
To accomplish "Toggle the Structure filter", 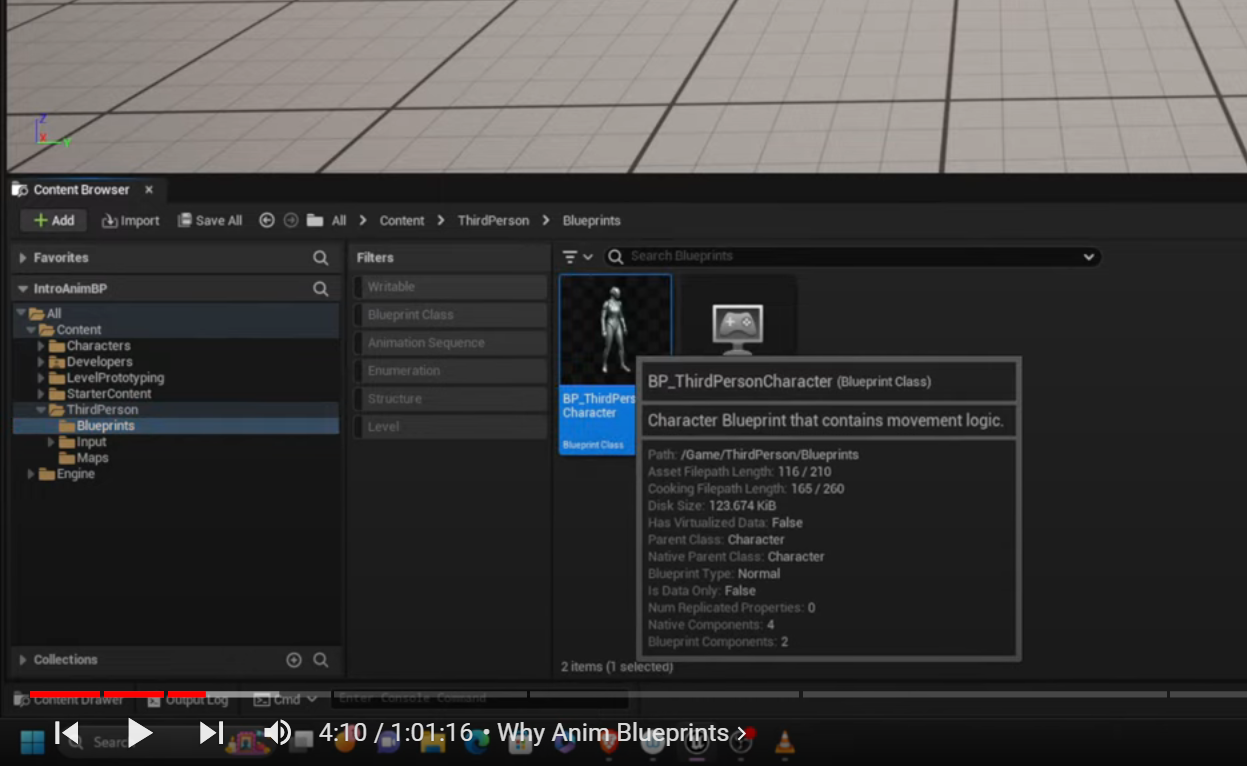I will (x=450, y=399).
